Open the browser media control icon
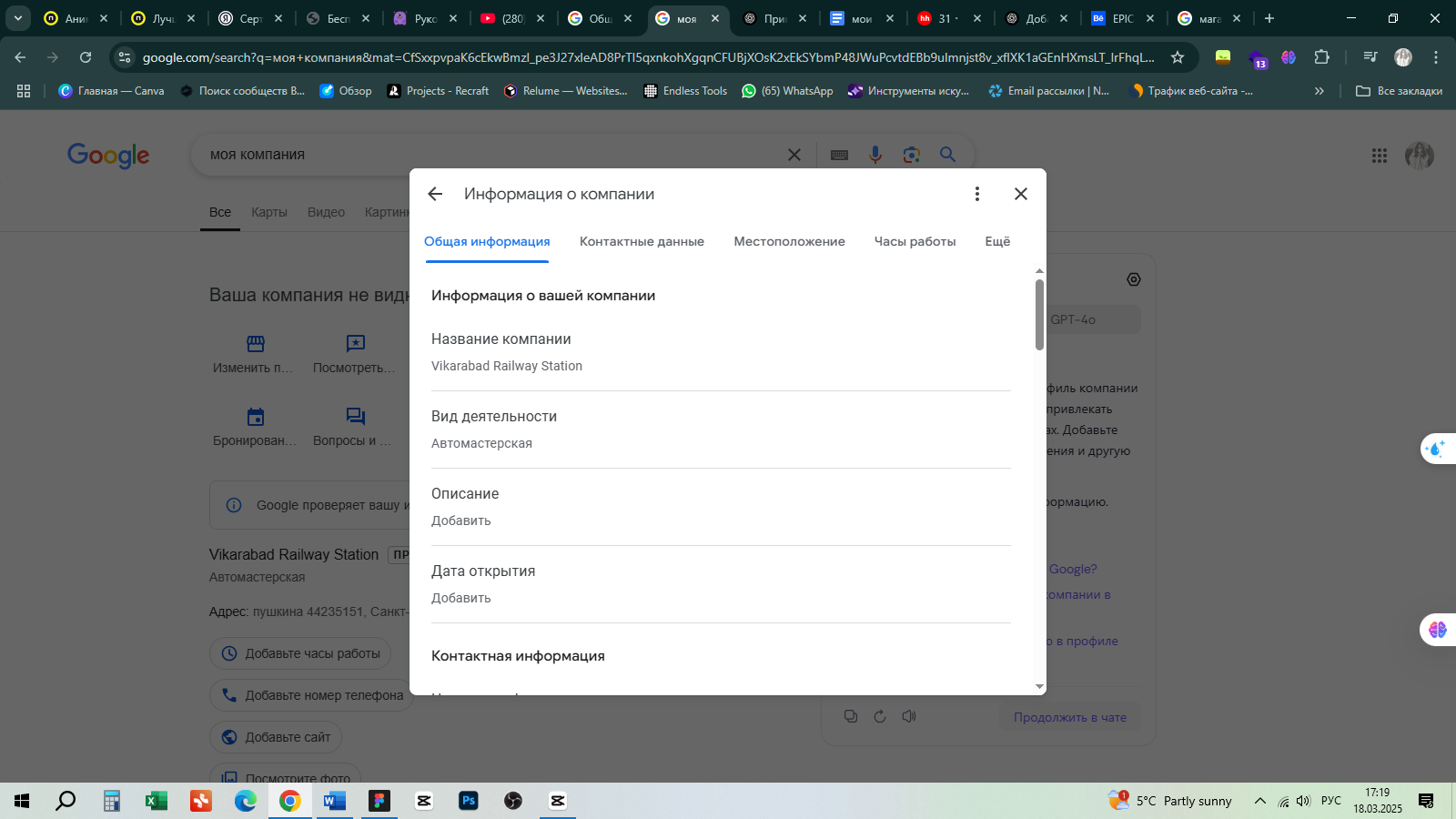The width and height of the screenshot is (1456, 819). (x=1370, y=57)
